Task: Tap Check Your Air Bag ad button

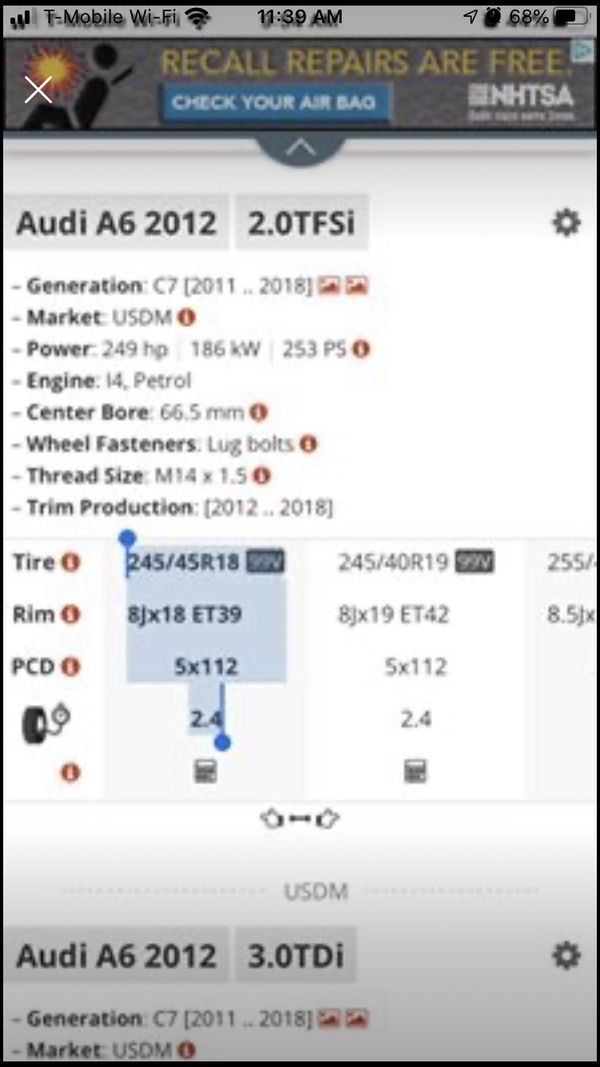Action: (x=273, y=101)
